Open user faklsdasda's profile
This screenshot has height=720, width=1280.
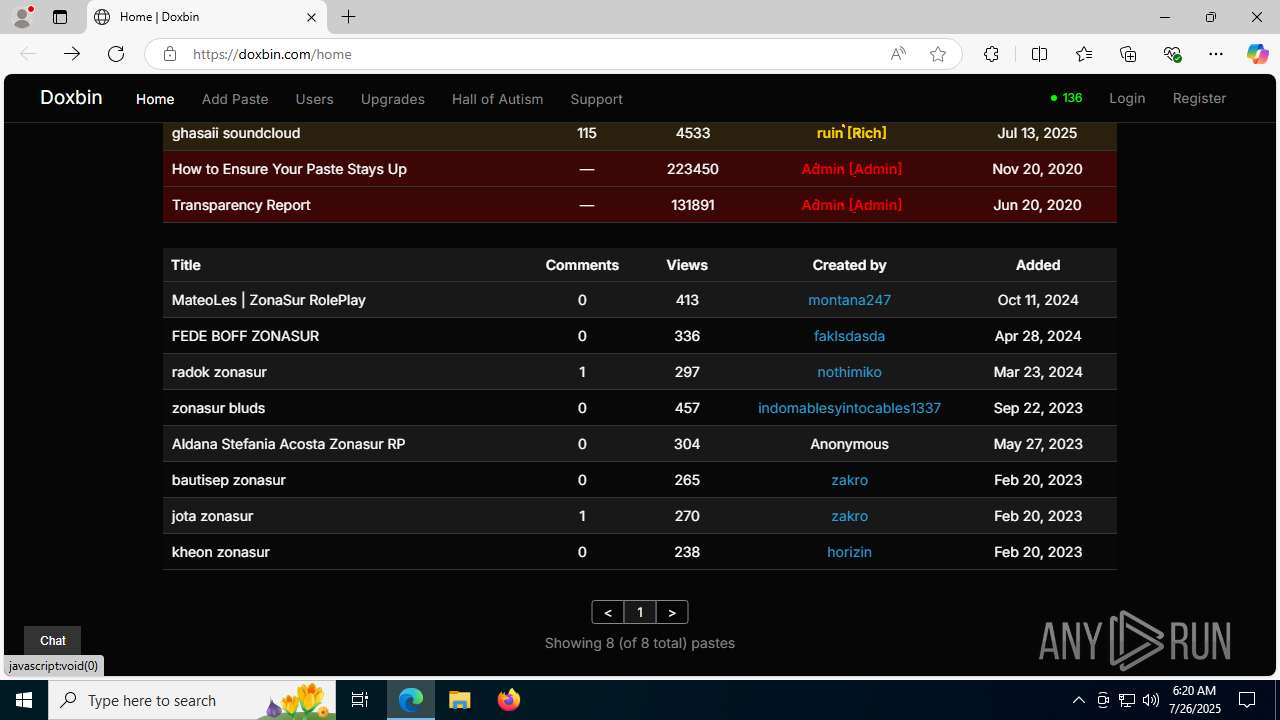[x=849, y=336]
